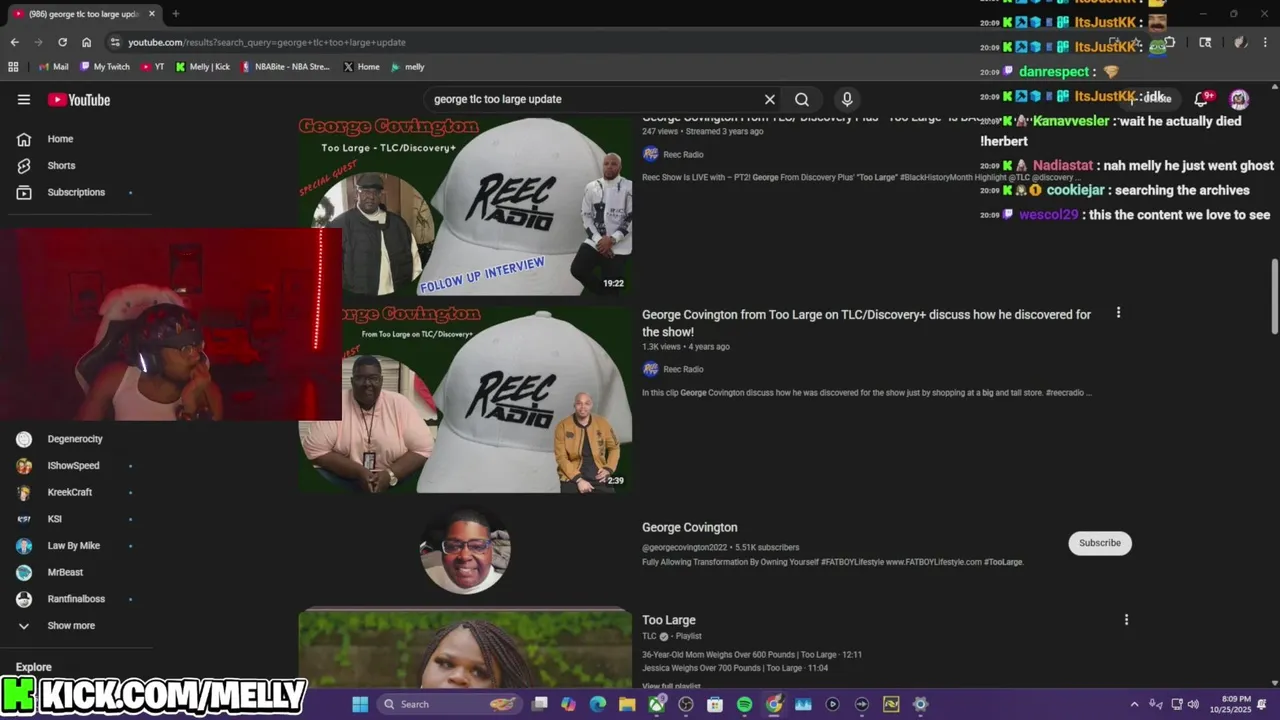Open 'George Covington from Too Large' video title
The width and height of the screenshot is (1280, 720).
[x=866, y=323]
